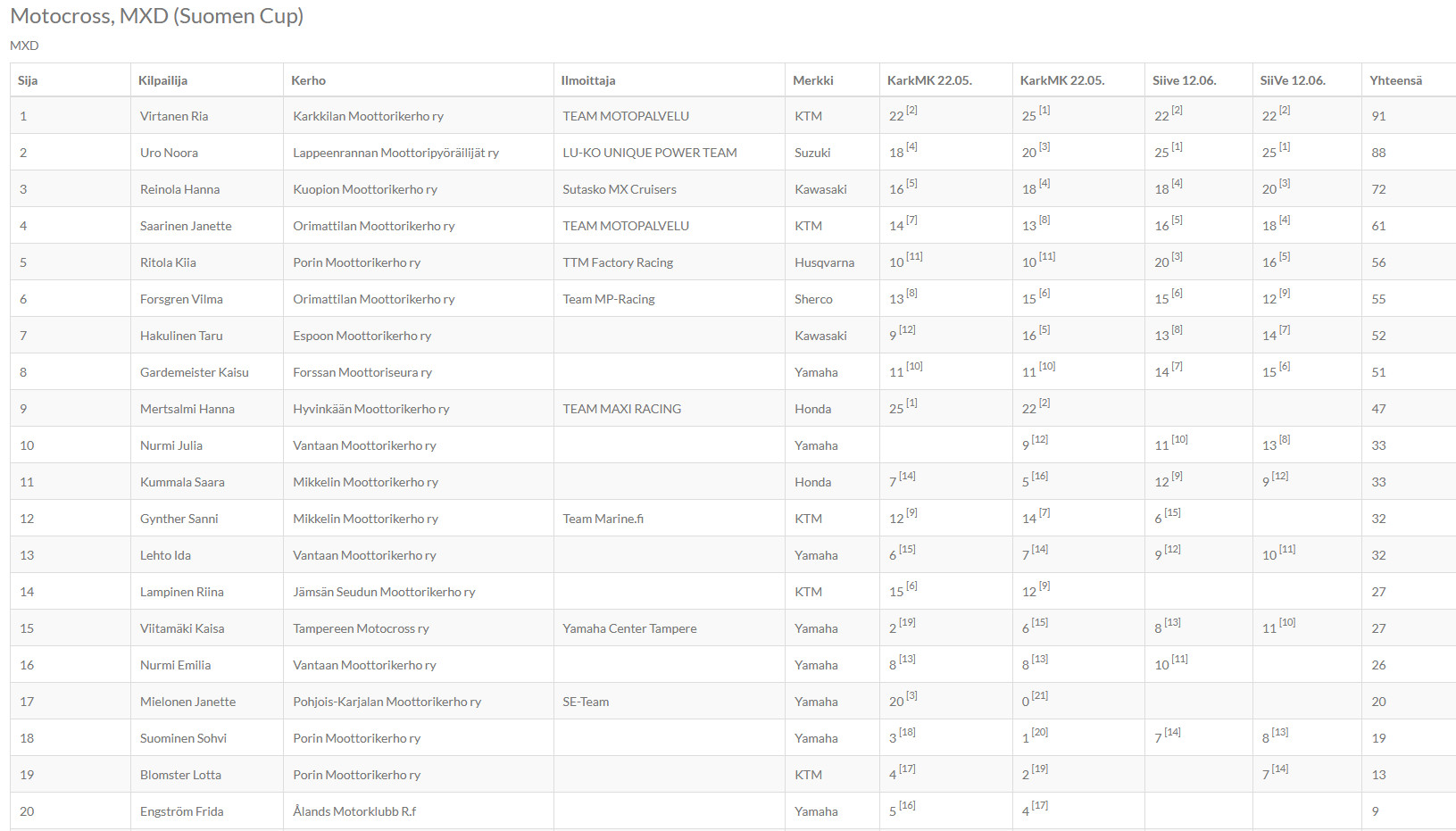Click the Motocross, MXD (Suomen Cup) heading

[x=156, y=16]
